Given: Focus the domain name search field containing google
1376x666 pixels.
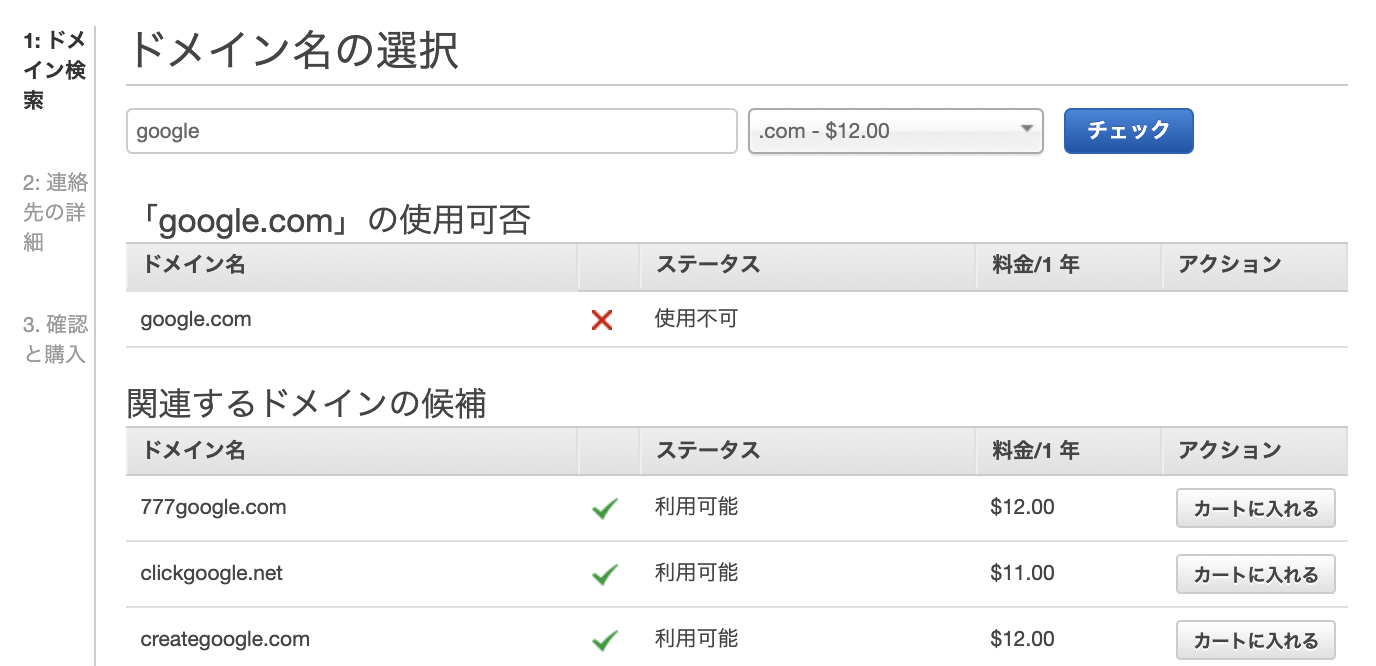Looking at the screenshot, I should (432, 131).
